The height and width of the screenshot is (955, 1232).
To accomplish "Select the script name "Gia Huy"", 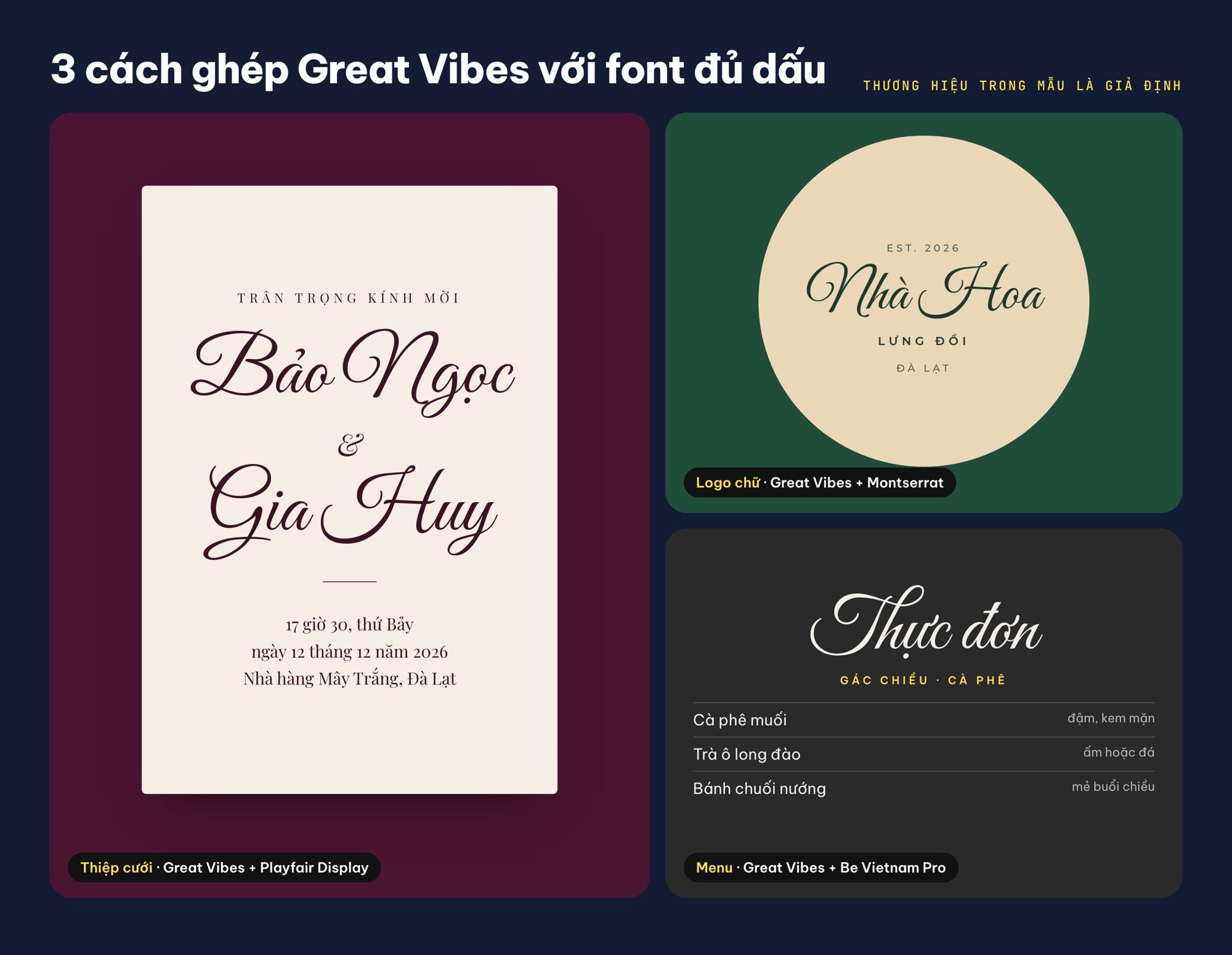I will point(350,511).
